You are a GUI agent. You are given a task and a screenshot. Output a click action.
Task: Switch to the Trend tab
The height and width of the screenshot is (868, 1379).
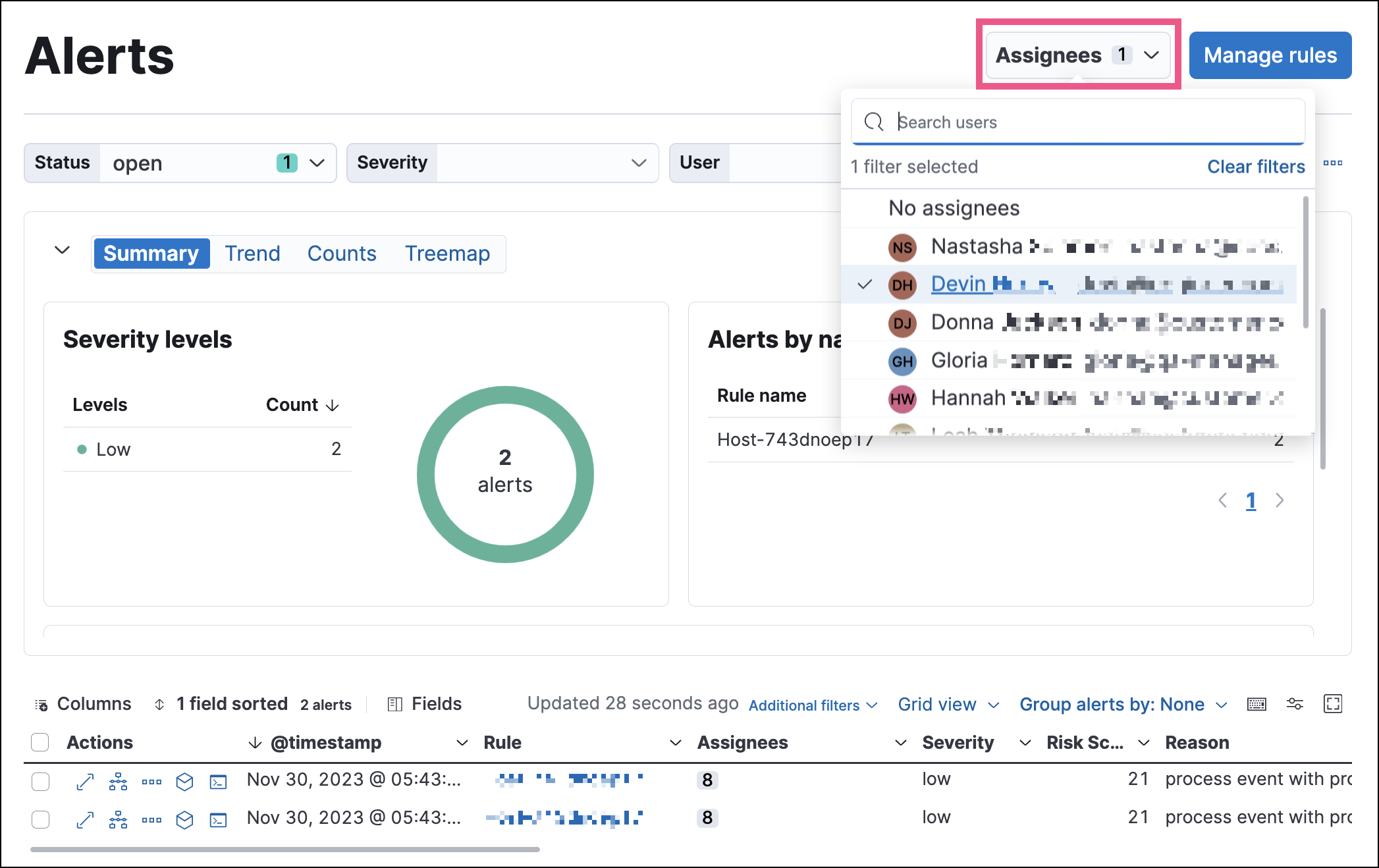[252, 254]
